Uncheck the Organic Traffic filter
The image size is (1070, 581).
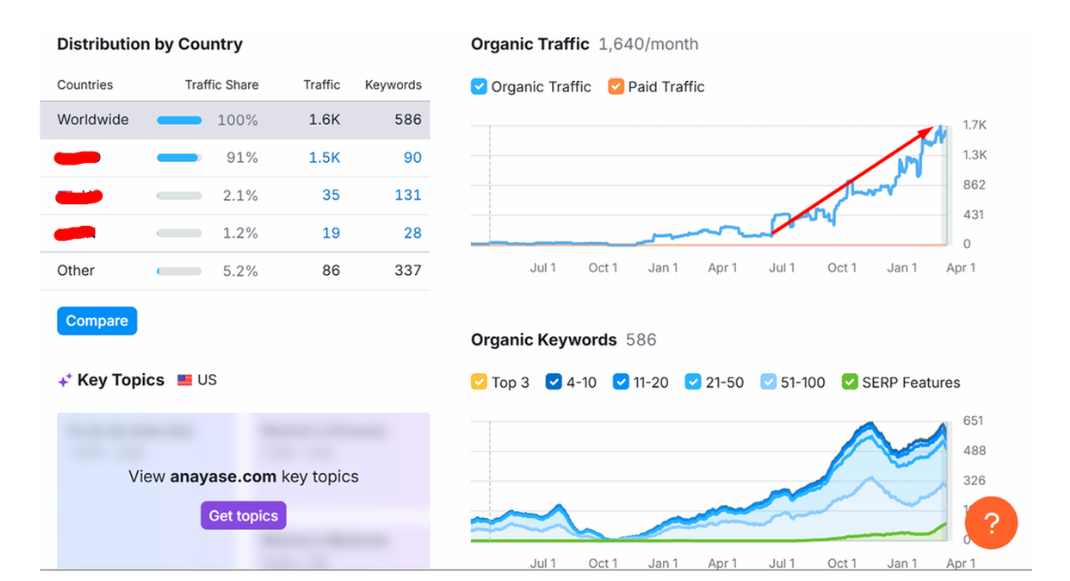(478, 87)
